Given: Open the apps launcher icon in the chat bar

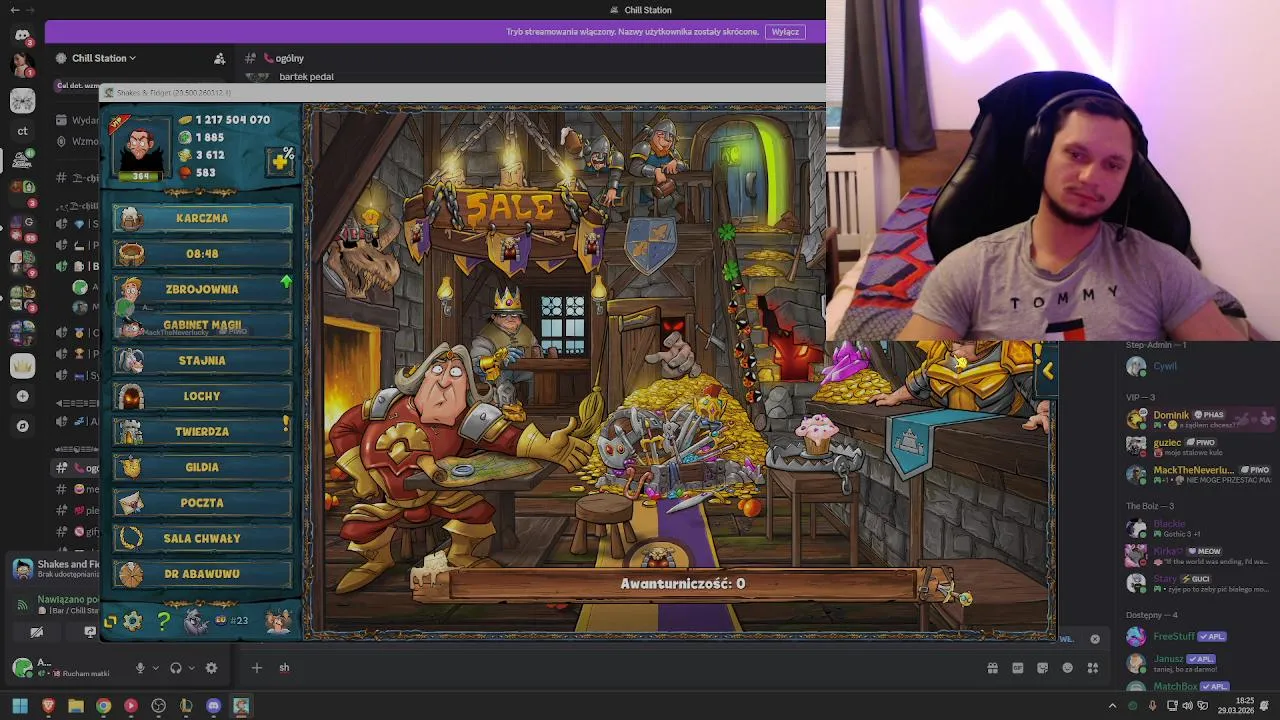Looking at the screenshot, I should pyautogui.click(x=1093, y=668).
